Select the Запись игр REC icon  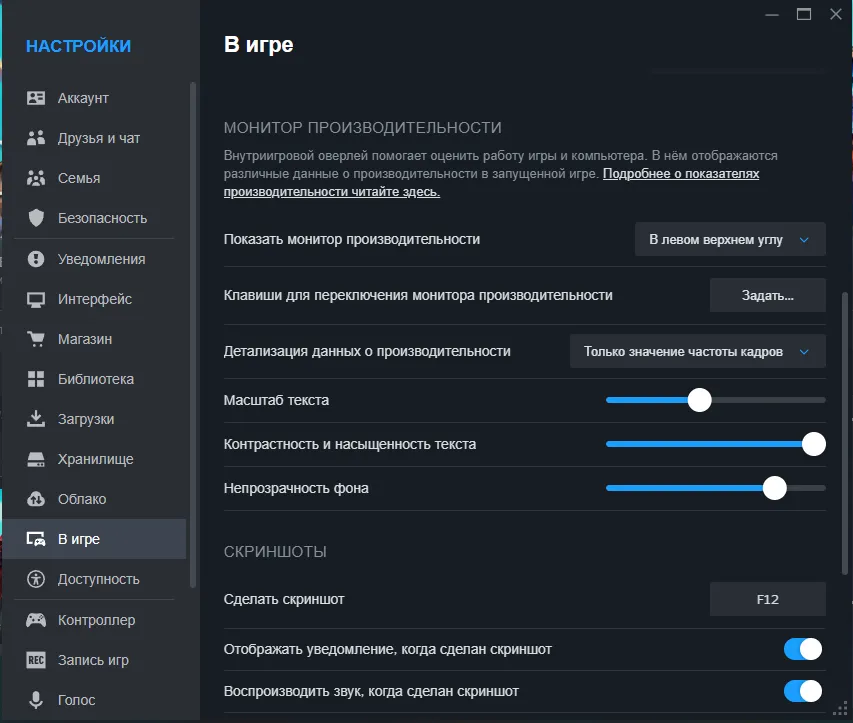[x=35, y=659]
